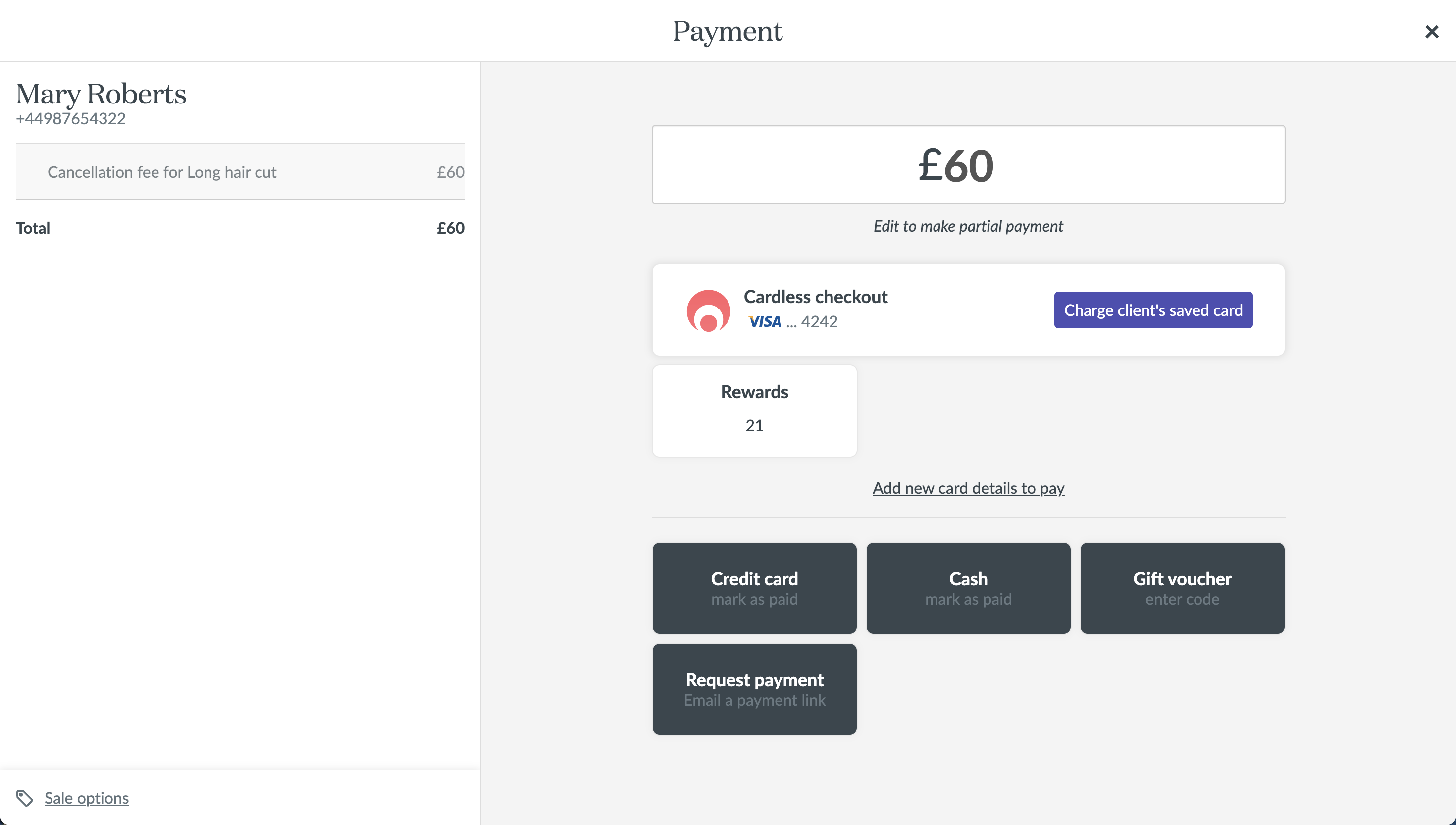The image size is (1456, 825).
Task: Click the client phone number
Action: coord(71,119)
